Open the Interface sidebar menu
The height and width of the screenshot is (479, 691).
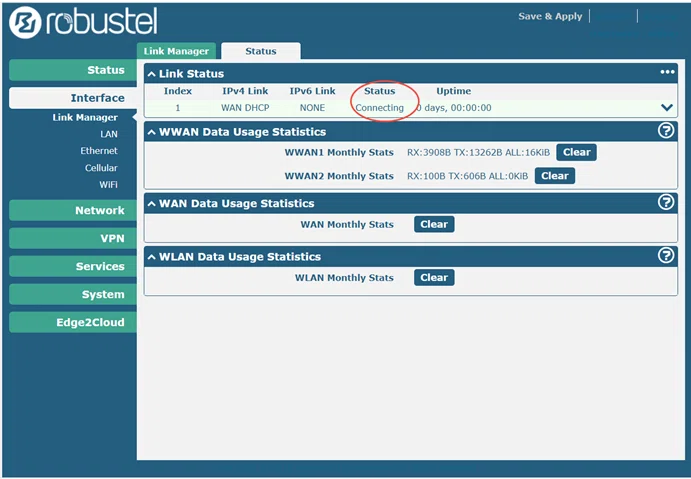click(x=73, y=98)
